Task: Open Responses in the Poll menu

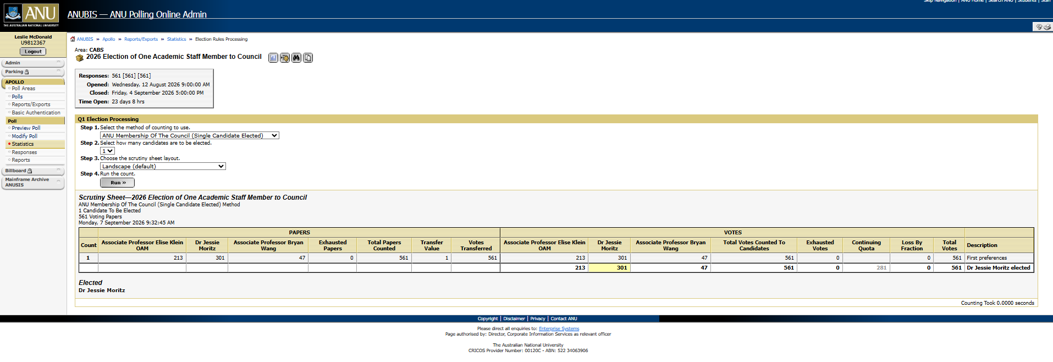Action: [24, 152]
